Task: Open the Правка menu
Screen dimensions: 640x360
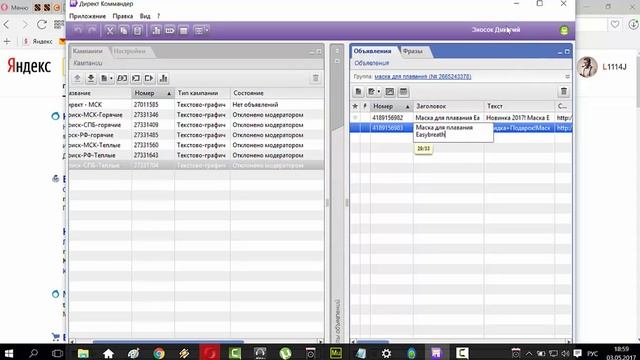Action: click(123, 16)
